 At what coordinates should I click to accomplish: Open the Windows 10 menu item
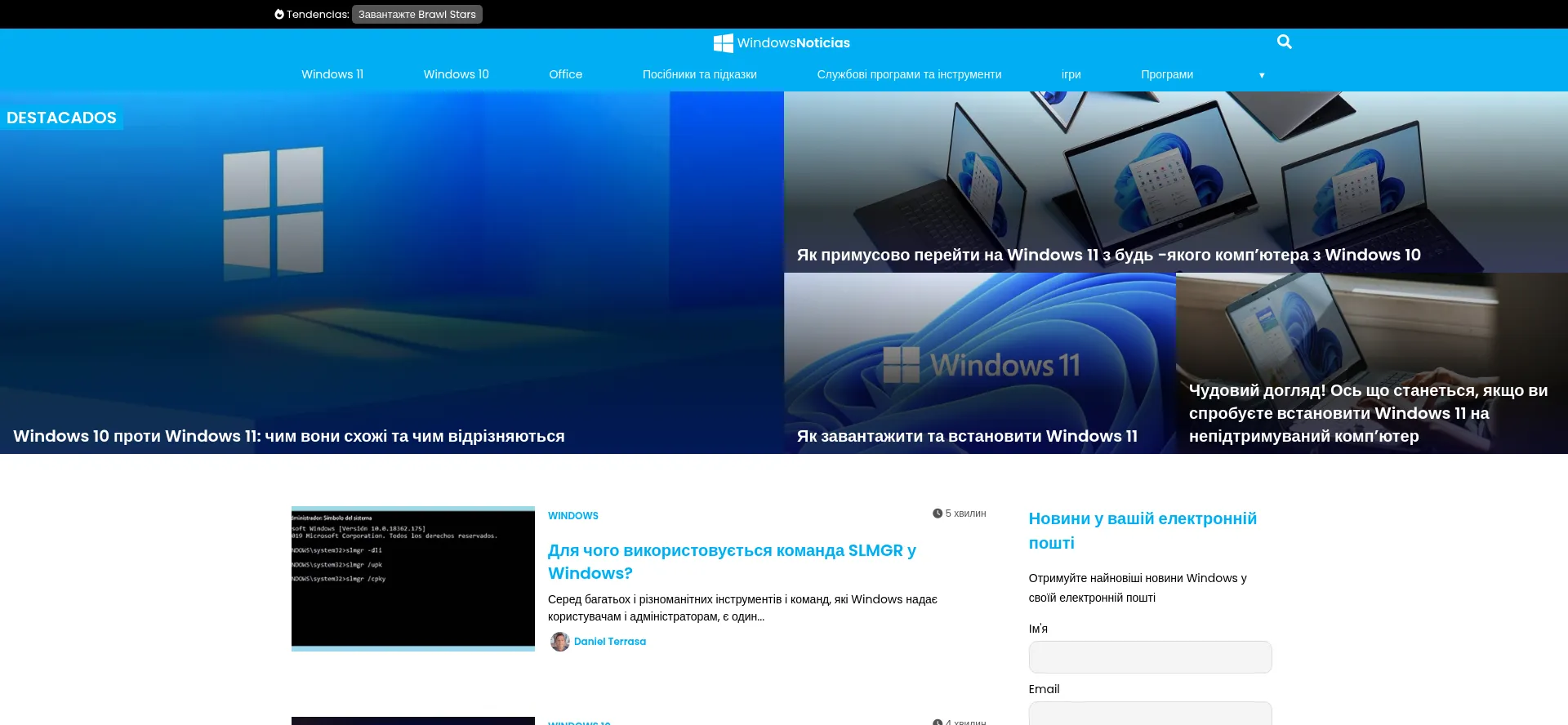pos(456,74)
